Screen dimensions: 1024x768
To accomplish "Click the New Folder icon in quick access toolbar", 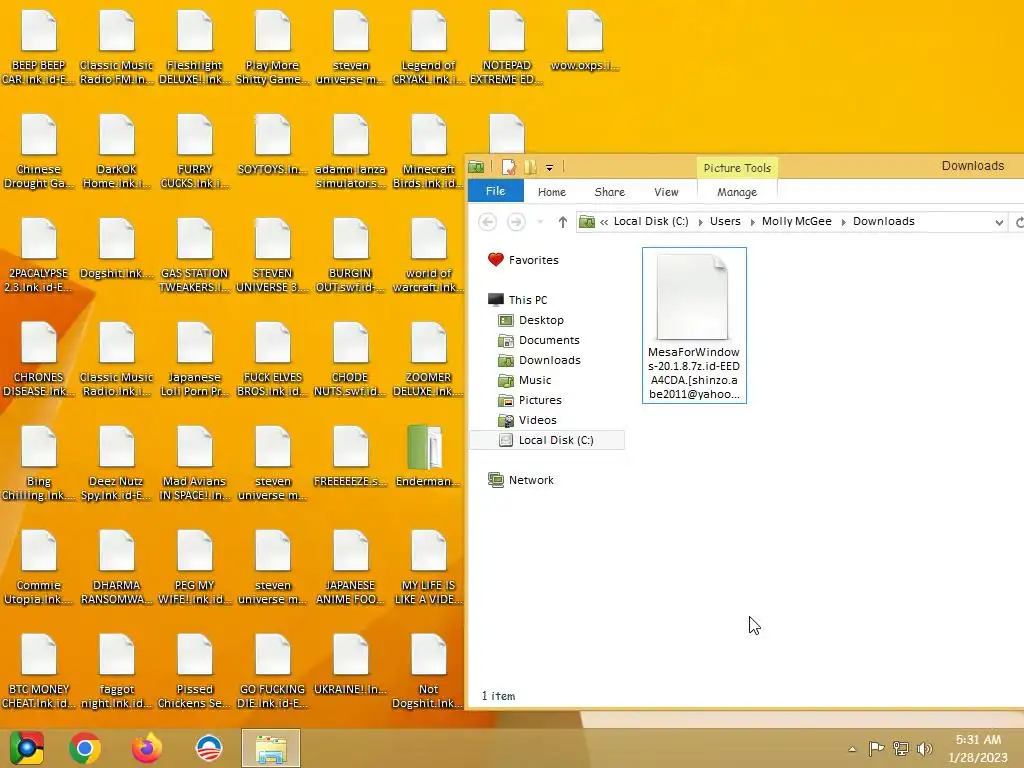I will click(x=530, y=167).
